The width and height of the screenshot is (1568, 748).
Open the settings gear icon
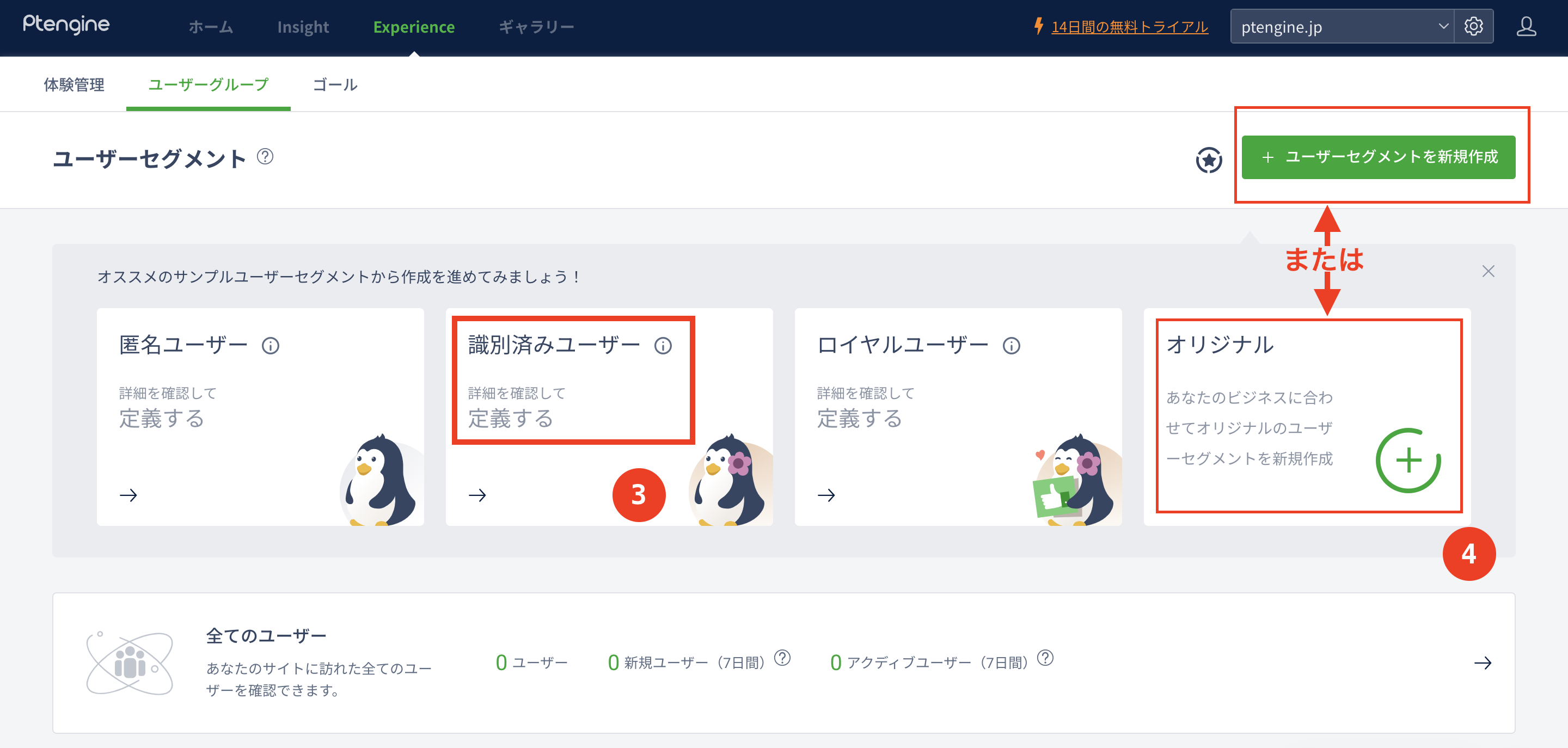coord(1473,27)
